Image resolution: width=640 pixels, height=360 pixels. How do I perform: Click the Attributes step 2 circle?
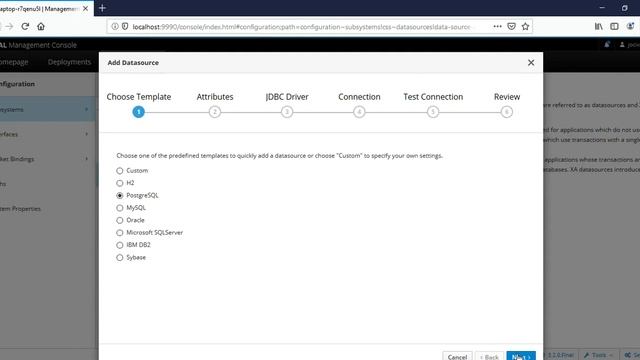(x=215, y=112)
